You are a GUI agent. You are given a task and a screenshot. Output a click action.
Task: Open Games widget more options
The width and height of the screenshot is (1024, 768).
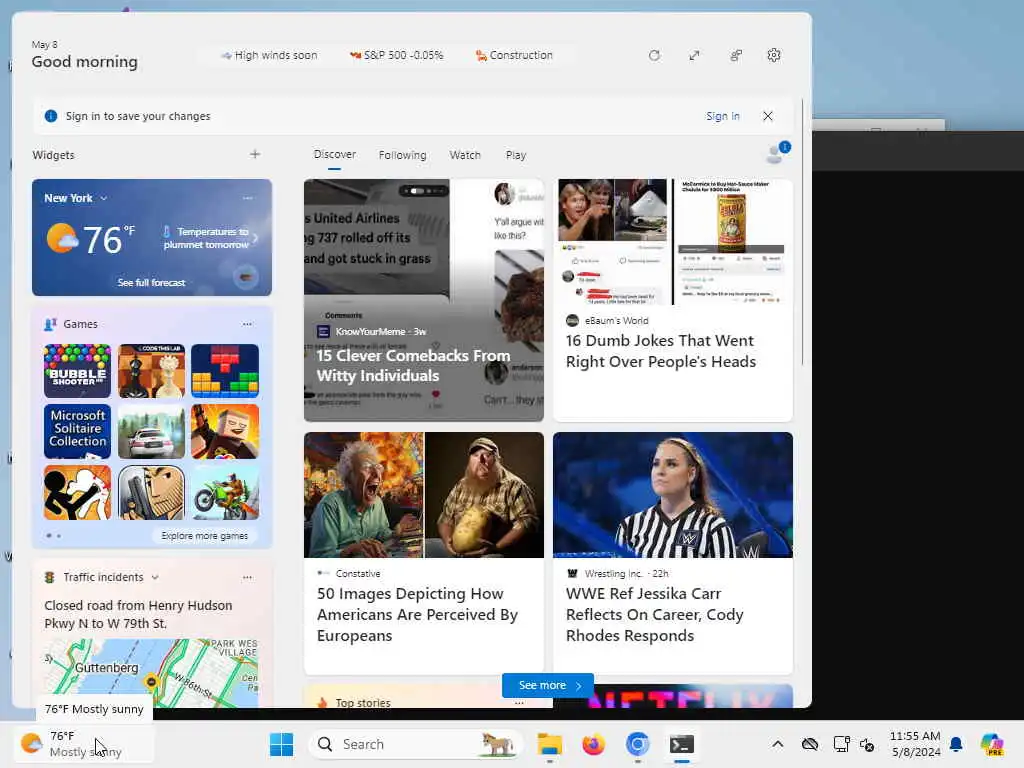248,324
